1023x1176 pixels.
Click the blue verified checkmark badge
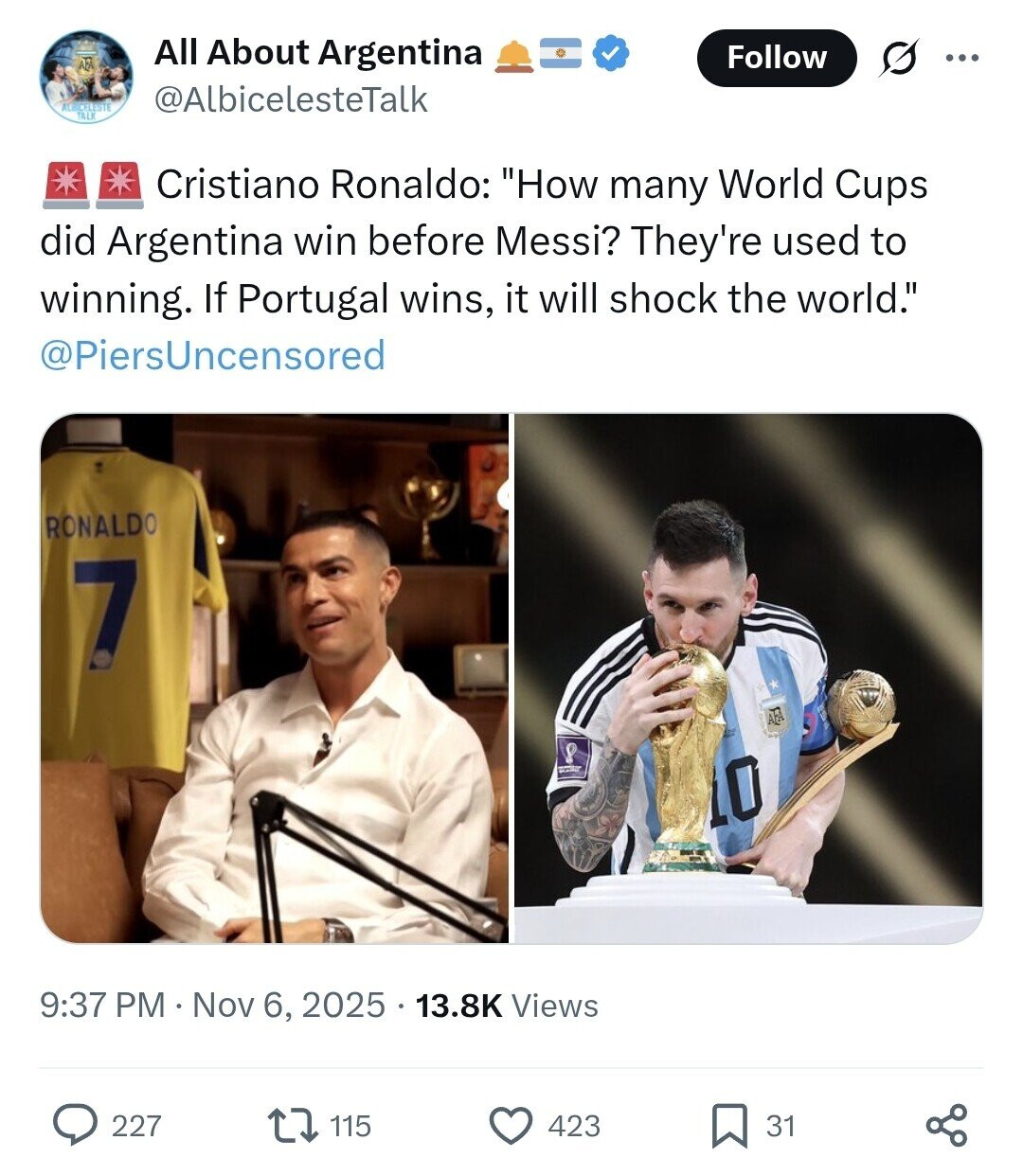611,53
